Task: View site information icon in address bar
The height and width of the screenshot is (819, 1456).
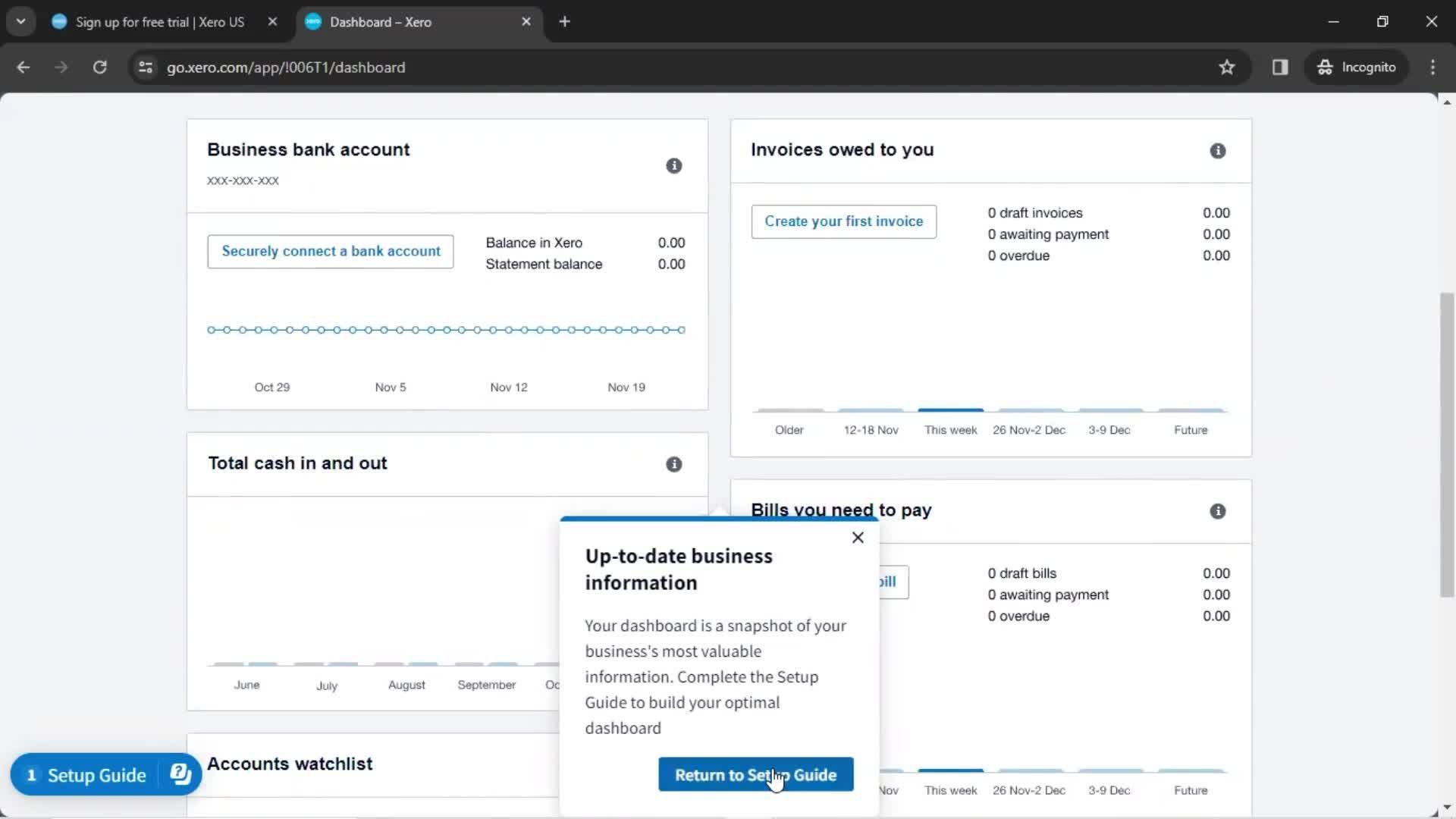Action: [x=145, y=67]
